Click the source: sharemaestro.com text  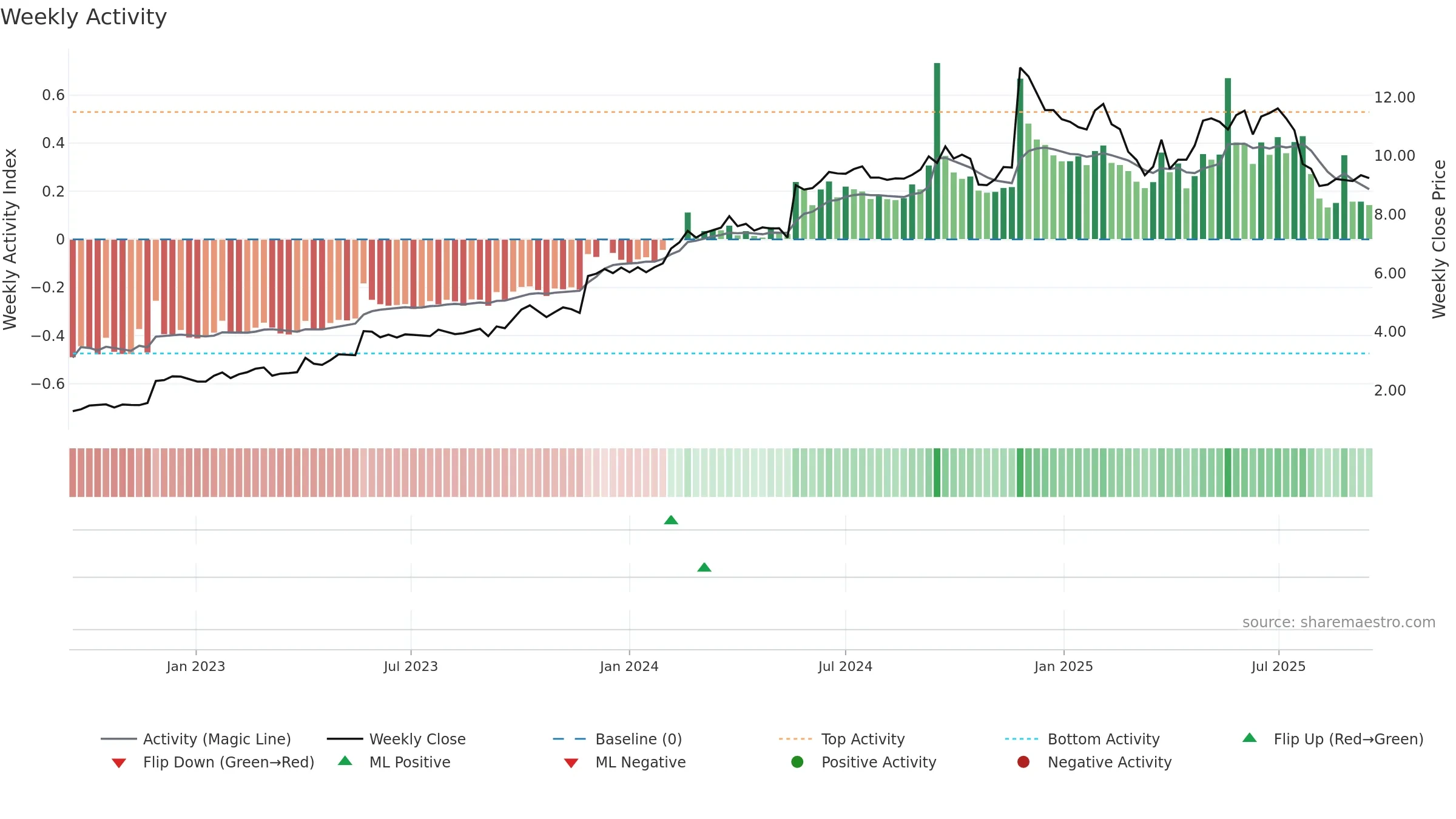(1339, 622)
